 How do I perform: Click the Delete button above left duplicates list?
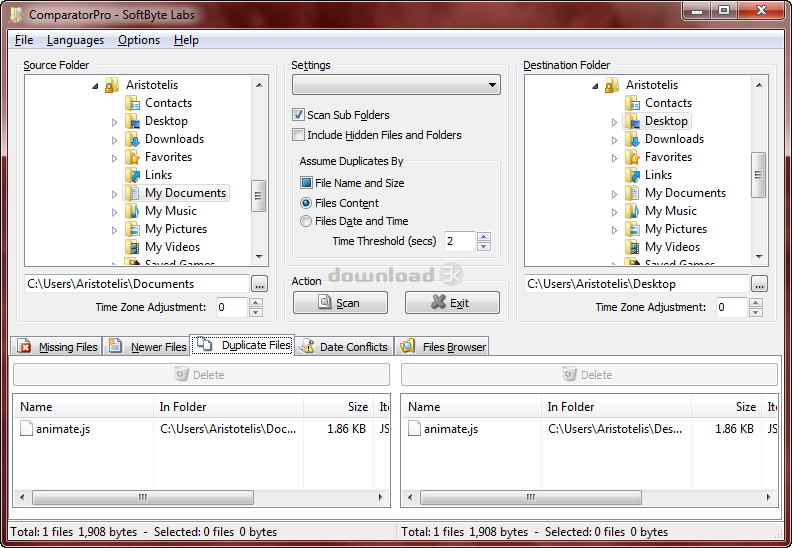click(202, 375)
